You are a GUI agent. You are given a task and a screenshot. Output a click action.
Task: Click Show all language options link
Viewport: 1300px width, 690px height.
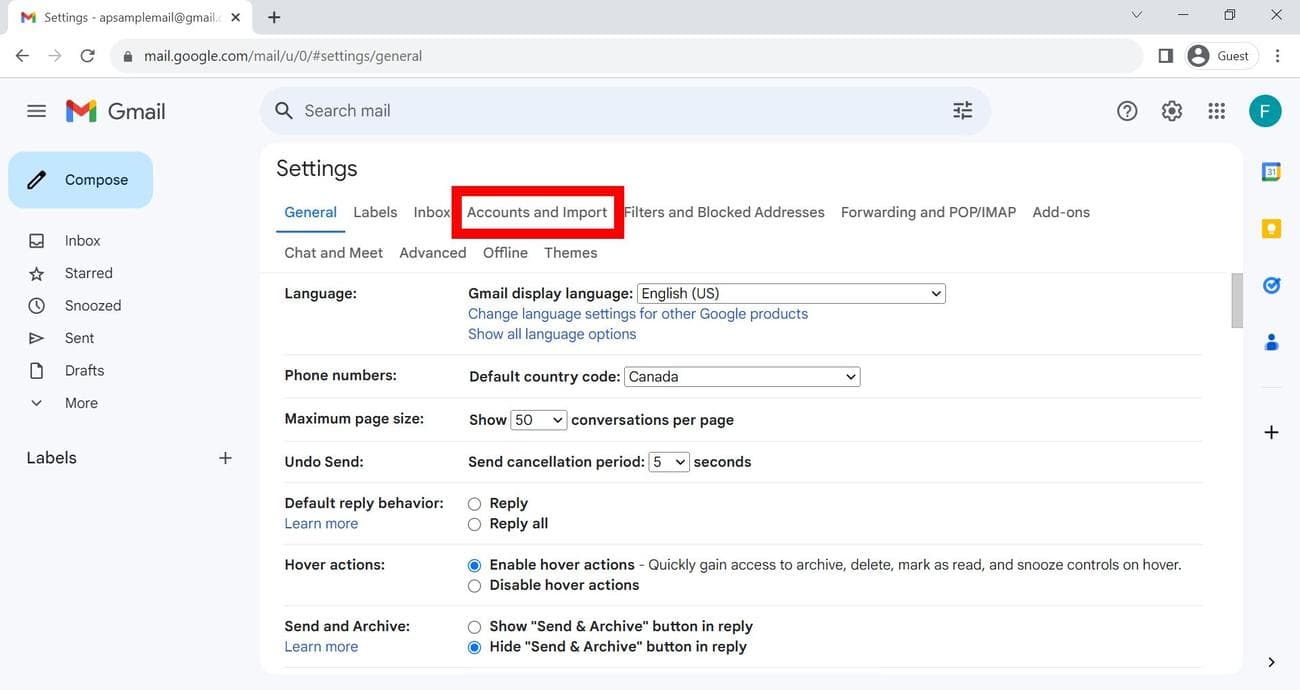coord(552,334)
